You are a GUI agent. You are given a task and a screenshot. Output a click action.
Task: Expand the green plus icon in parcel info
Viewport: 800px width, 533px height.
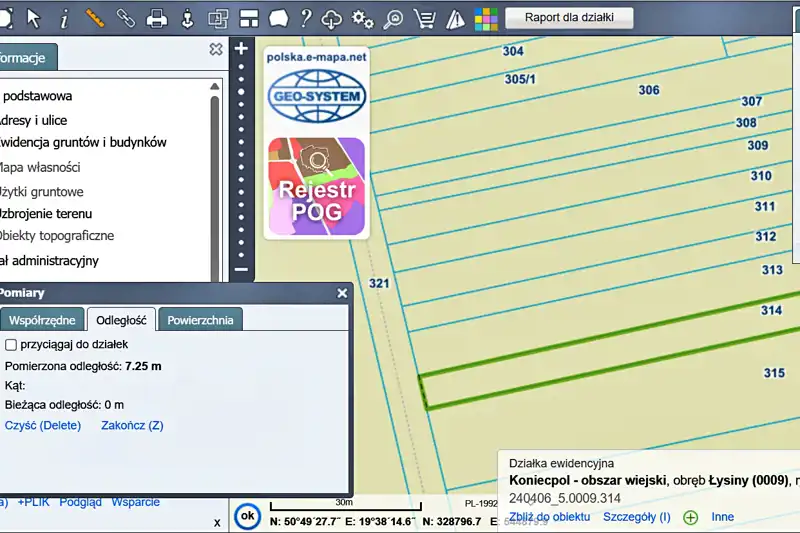(690, 517)
